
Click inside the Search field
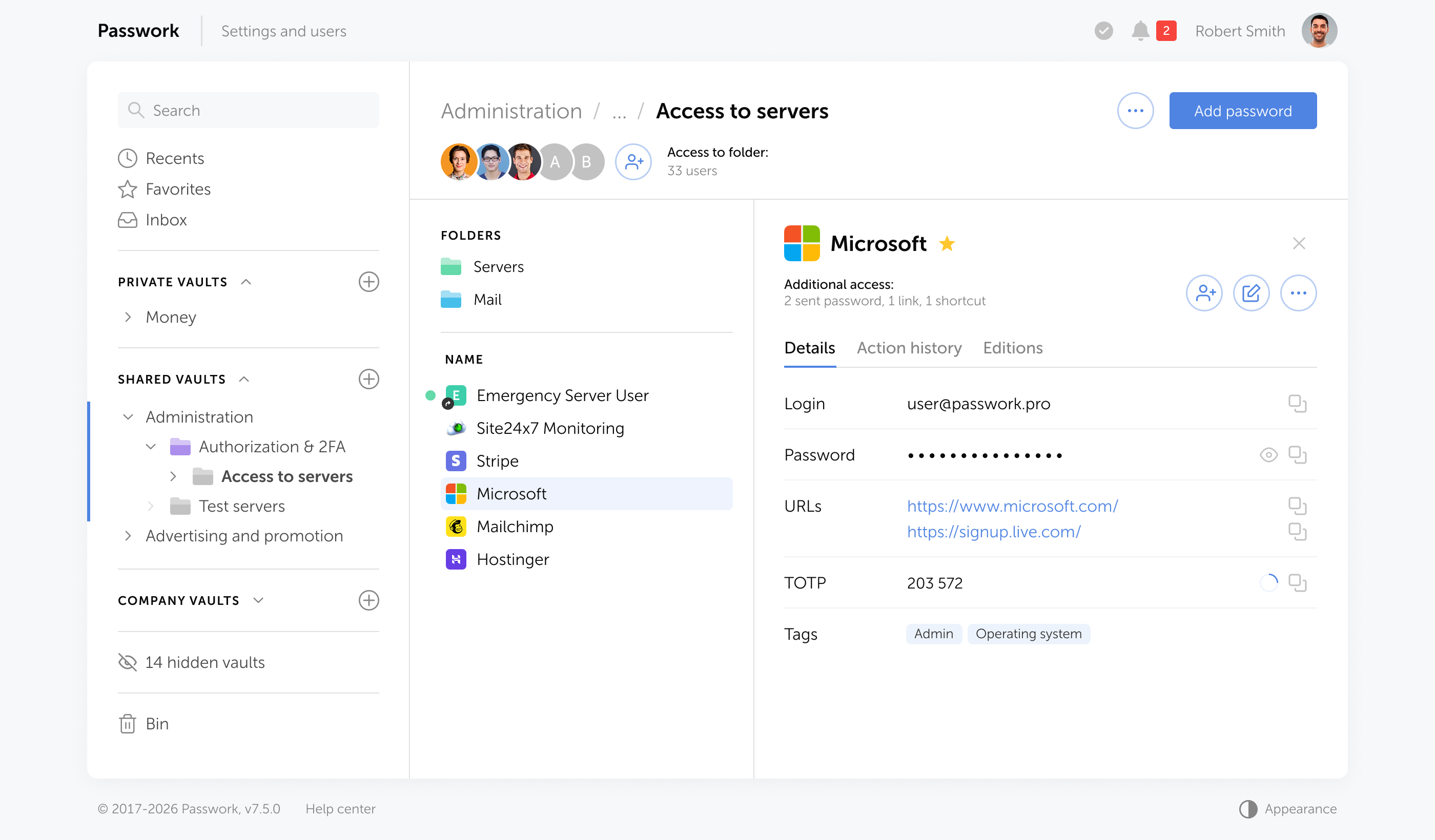248,110
